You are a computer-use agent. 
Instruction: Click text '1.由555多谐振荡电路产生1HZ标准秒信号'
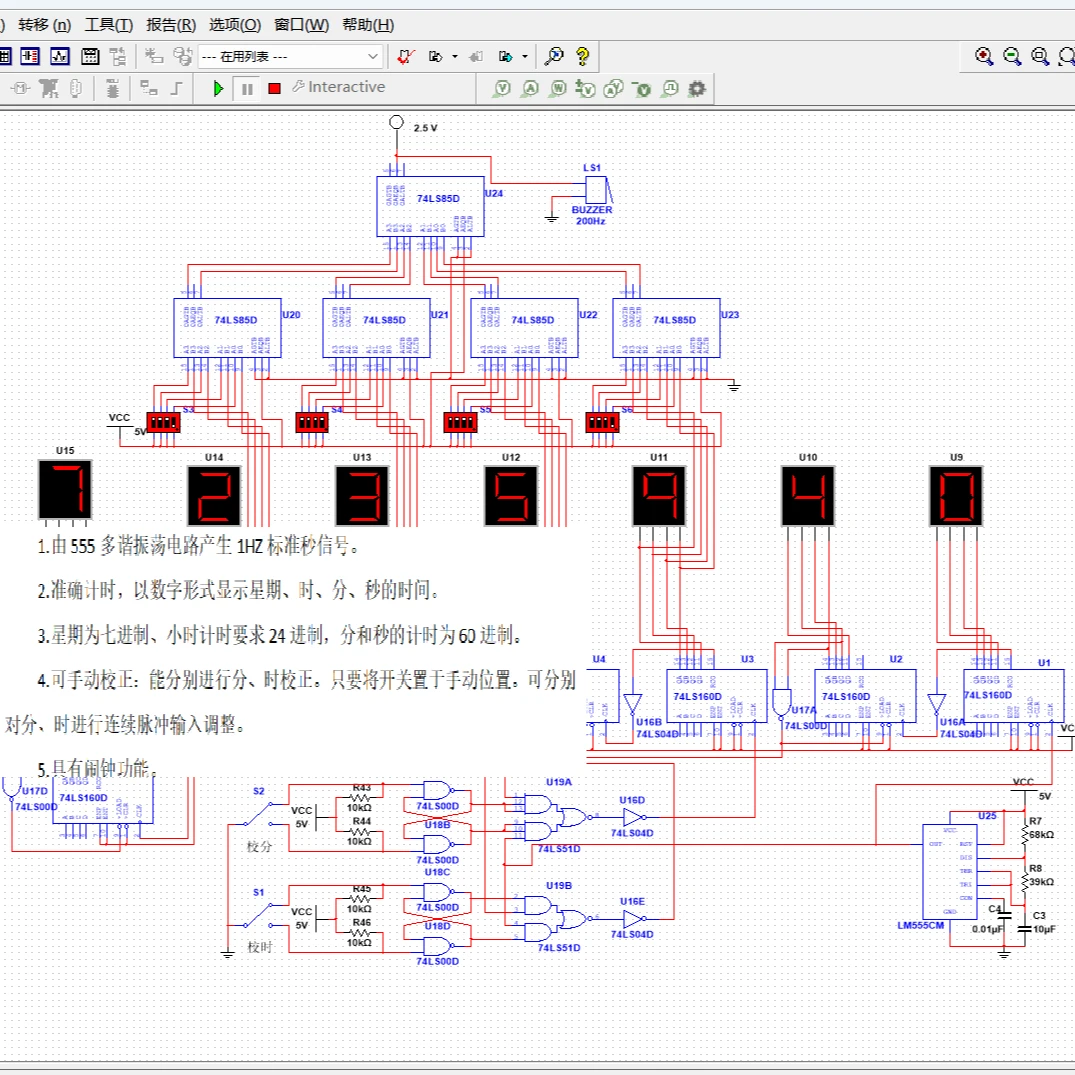tap(198, 546)
